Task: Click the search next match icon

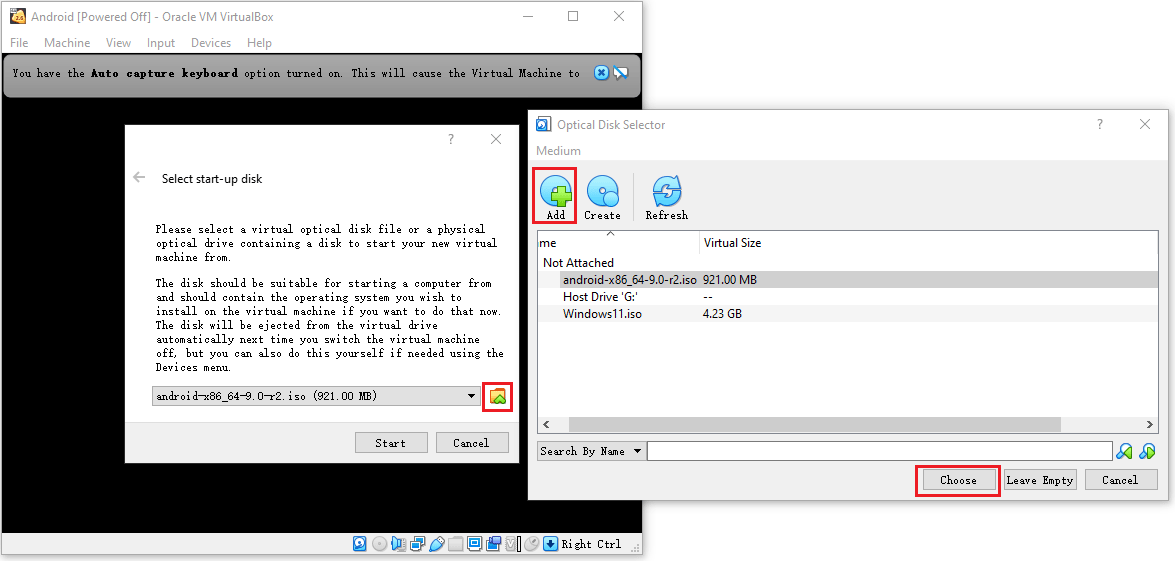Action: tap(1147, 451)
